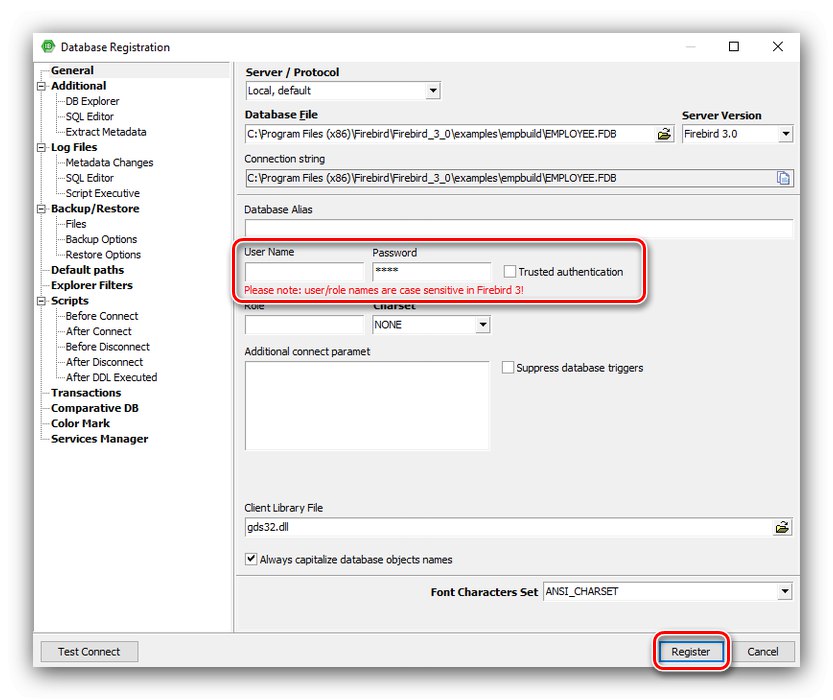The width and height of the screenshot is (833, 700).
Task: Select Transactions section
Action: (86, 393)
